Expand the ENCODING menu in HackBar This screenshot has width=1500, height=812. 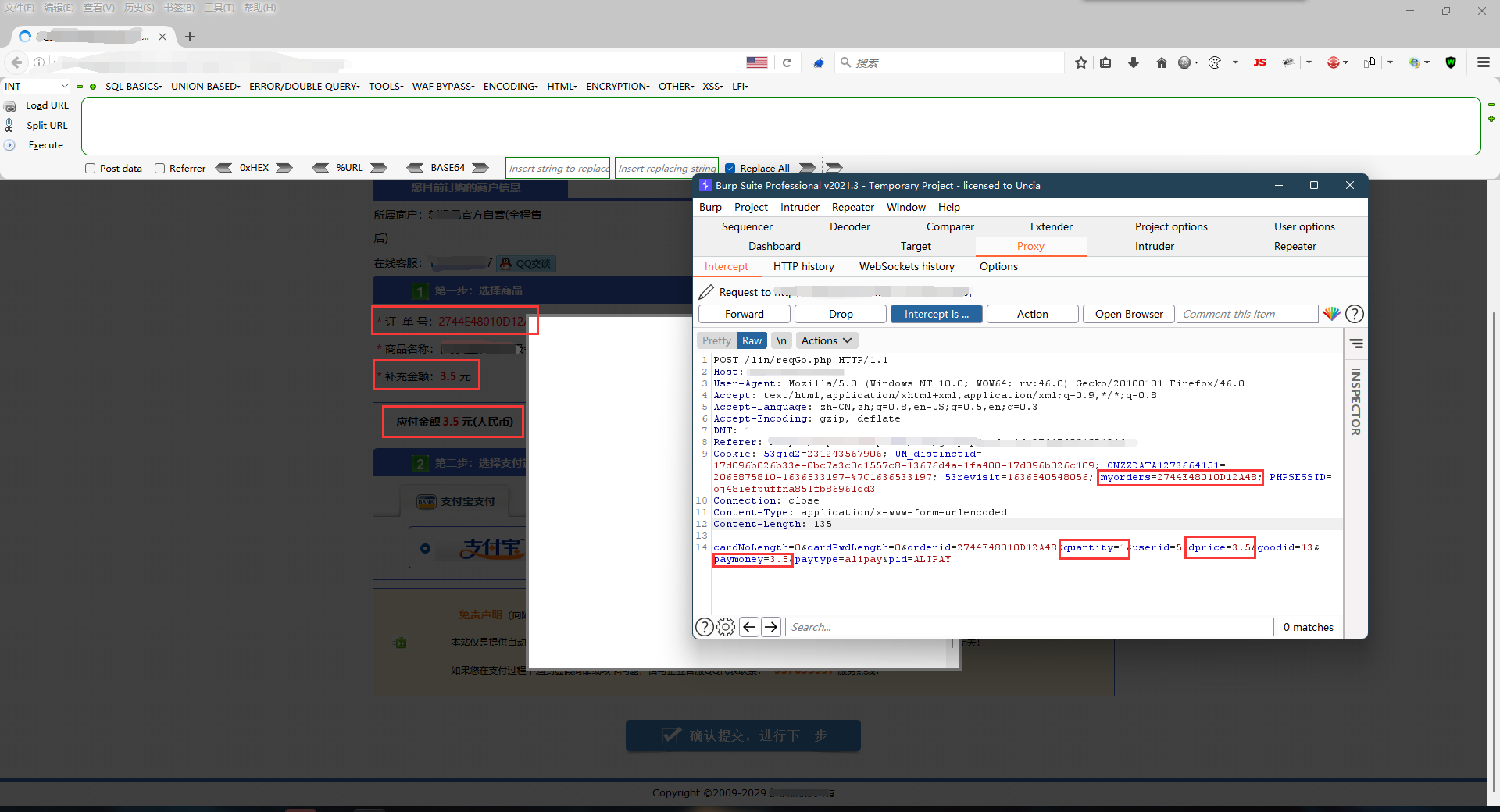click(x=510, y=87)
